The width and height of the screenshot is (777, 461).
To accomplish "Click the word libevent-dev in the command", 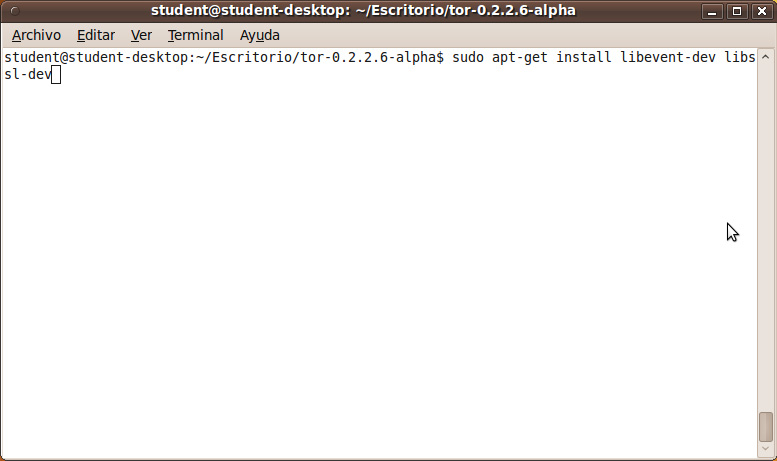I will (667, 58).
